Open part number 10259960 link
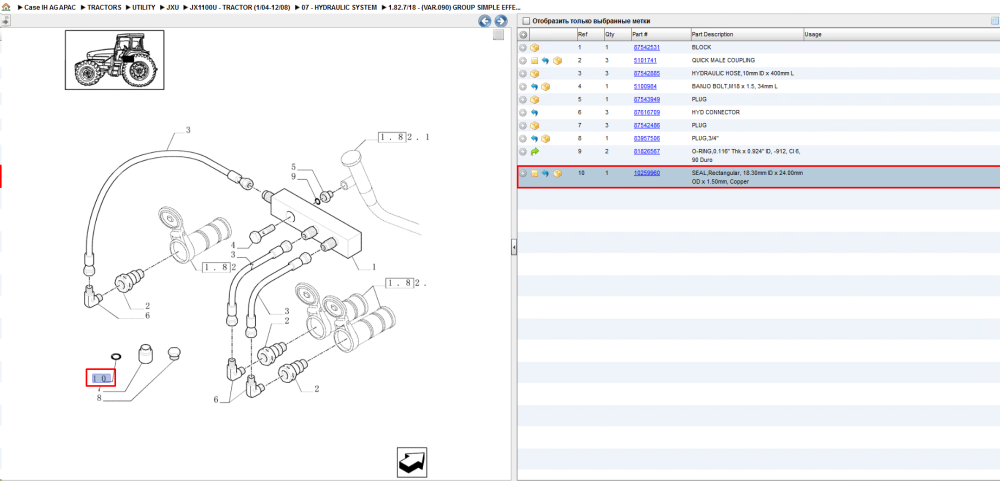Viewport: 1000px width, 481px height. [x=646, y=173]
